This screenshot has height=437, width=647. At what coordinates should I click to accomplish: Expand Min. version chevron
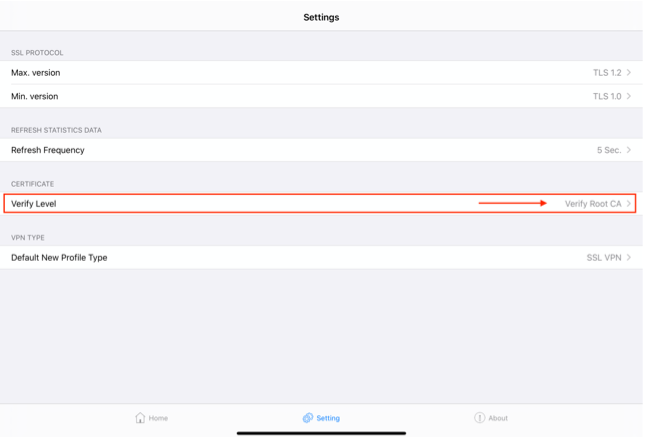coord(629,97)
